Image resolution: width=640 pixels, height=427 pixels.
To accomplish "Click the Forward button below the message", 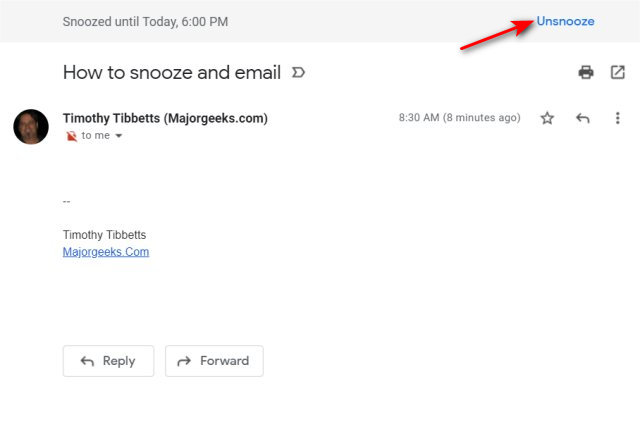I will [214, 361].
